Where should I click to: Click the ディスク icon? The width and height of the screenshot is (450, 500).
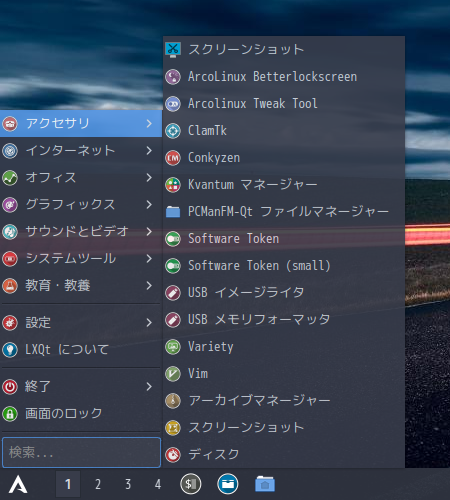click(x=173, y=455)
